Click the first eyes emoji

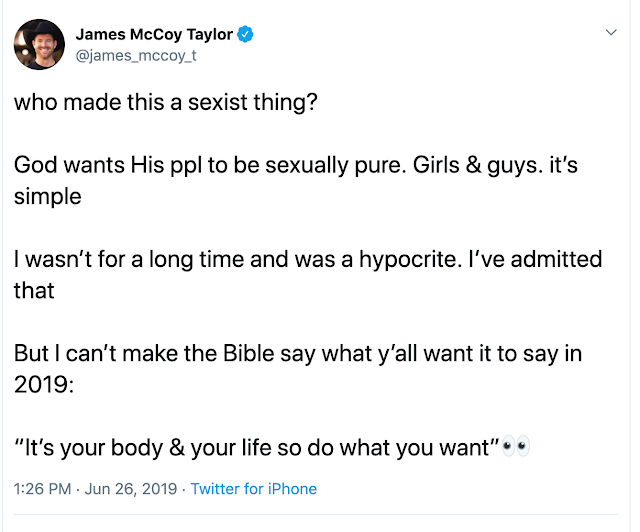509,446
